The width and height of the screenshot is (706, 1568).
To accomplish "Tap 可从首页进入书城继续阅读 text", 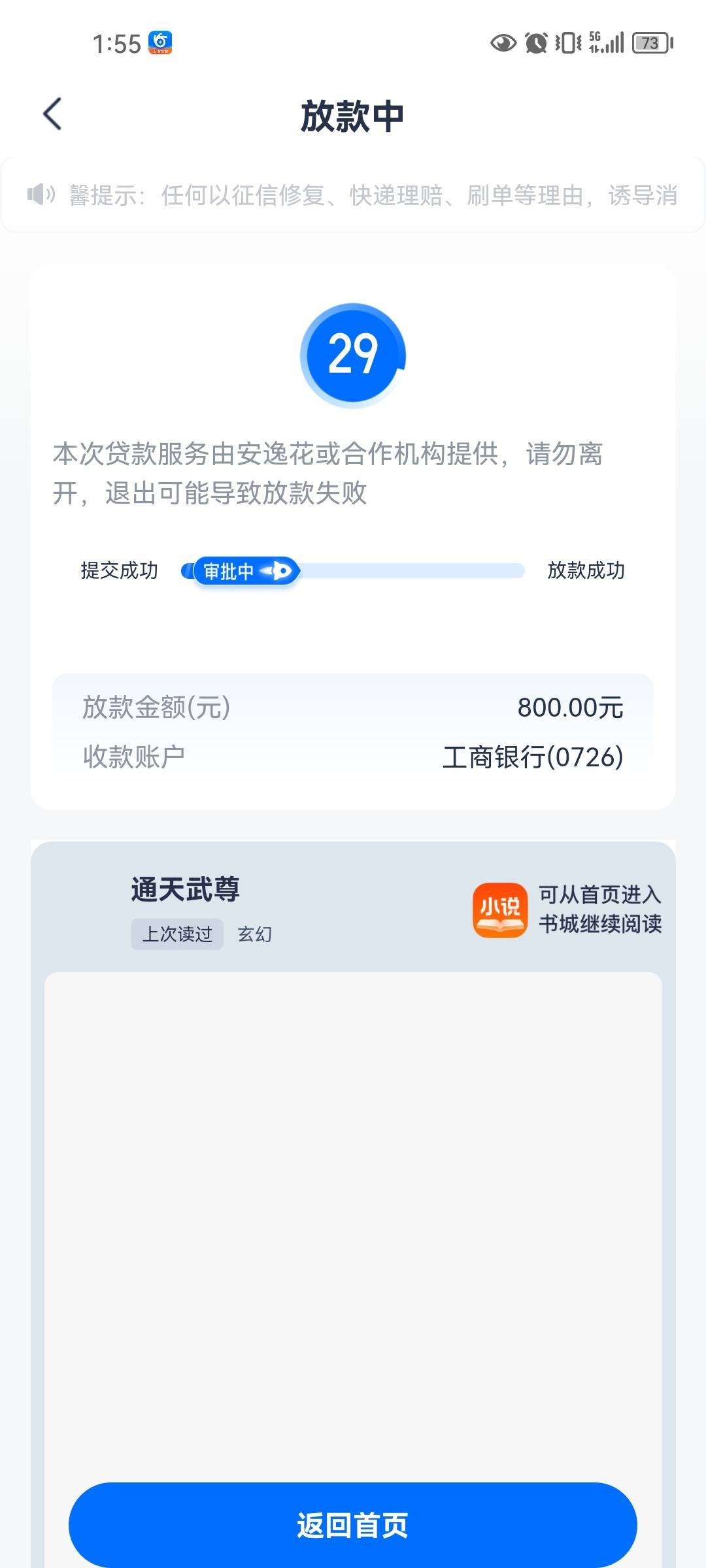I will [600, 909].
